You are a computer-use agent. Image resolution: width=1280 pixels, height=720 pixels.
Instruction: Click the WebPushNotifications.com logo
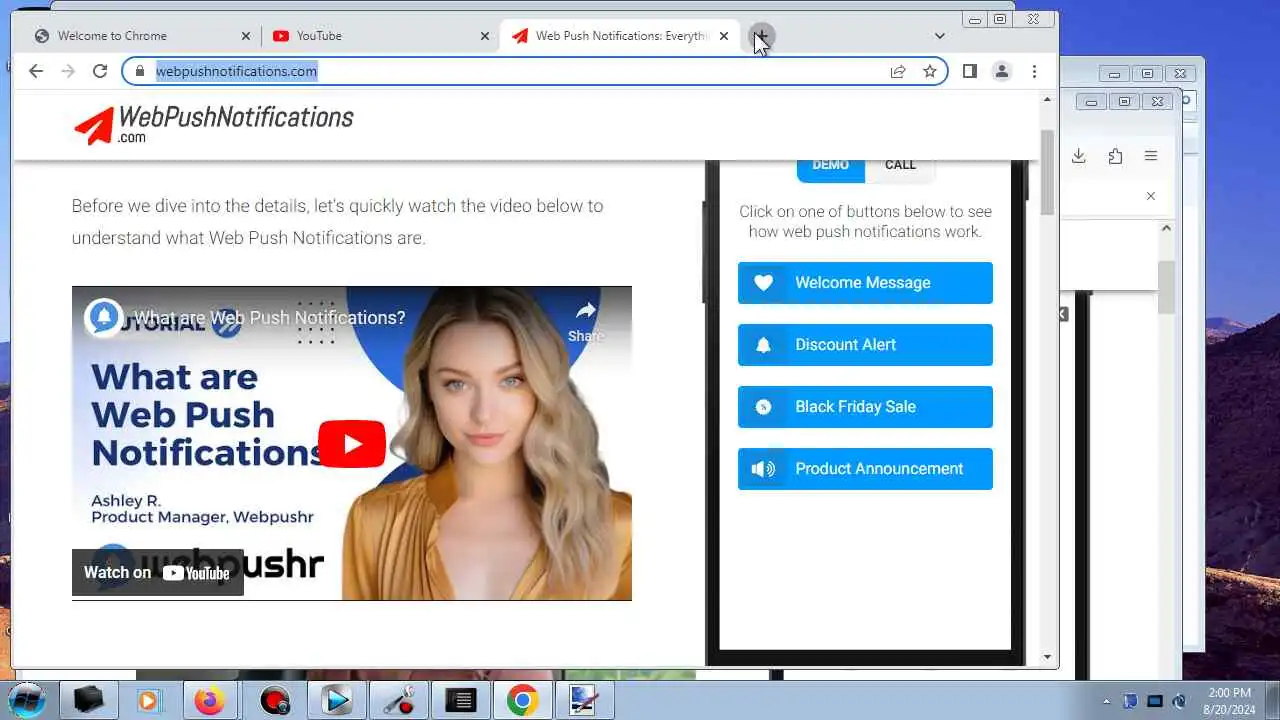(x=213, y=125)
